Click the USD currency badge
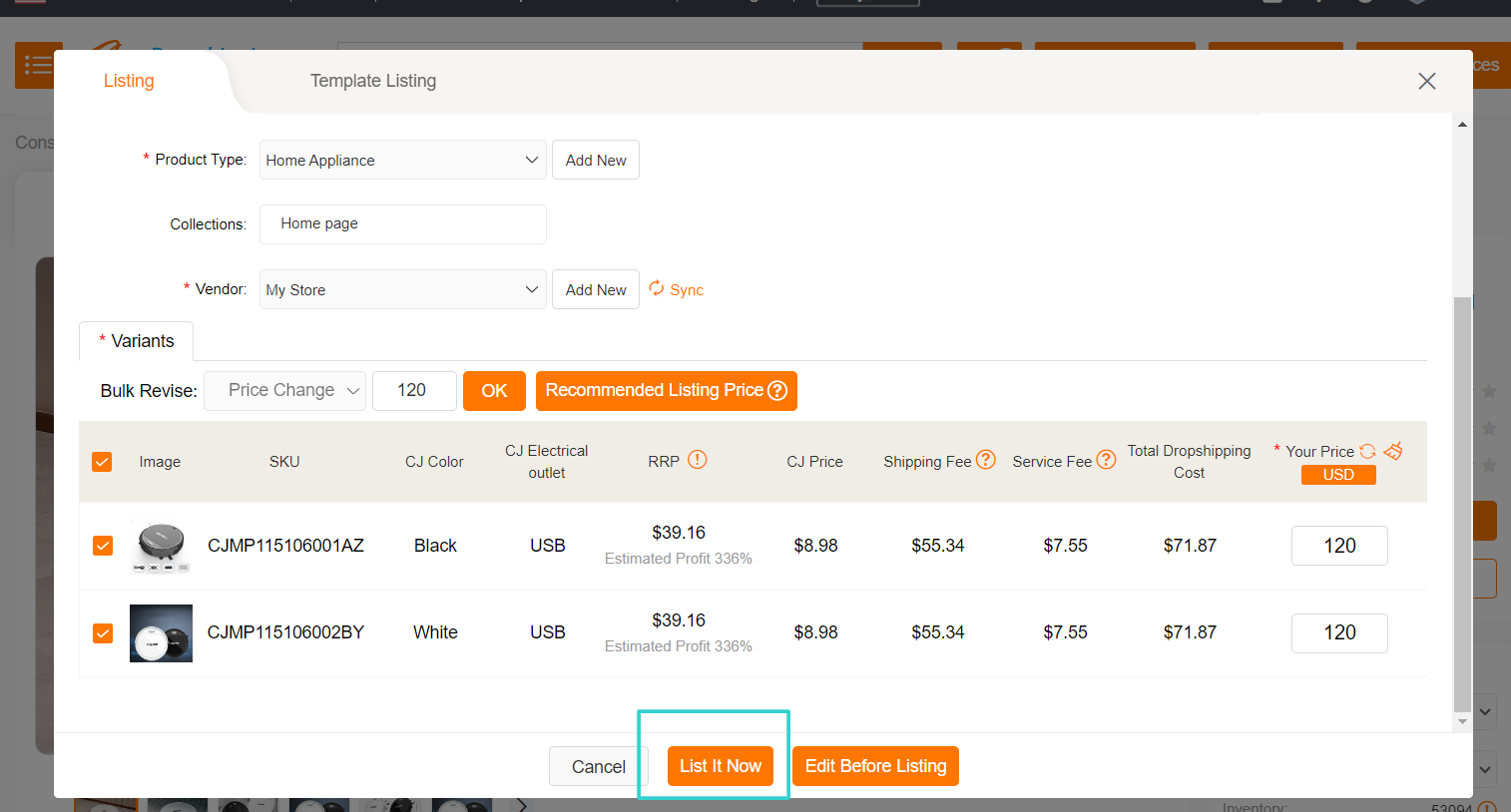 tap(1338, 475)
